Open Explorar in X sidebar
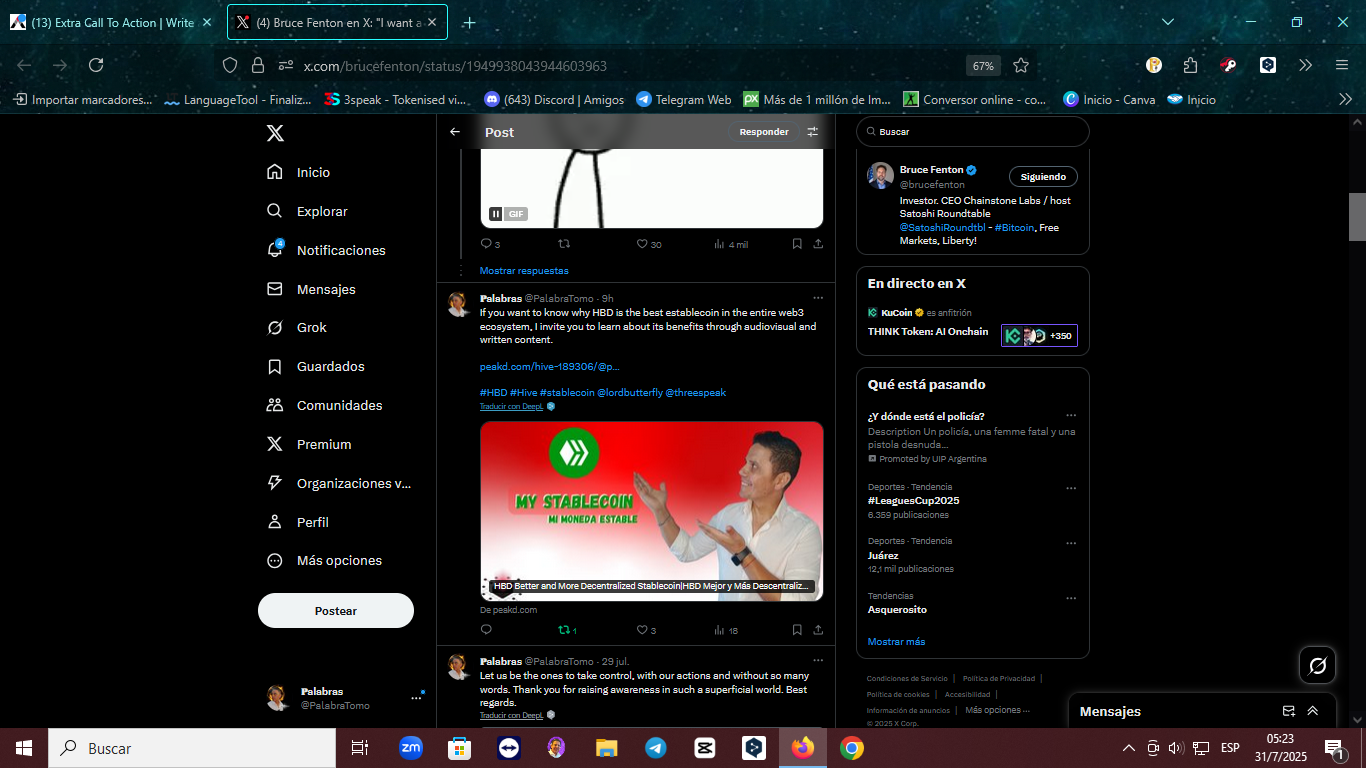Screen dimensions: 1366x768 [307, 211]
